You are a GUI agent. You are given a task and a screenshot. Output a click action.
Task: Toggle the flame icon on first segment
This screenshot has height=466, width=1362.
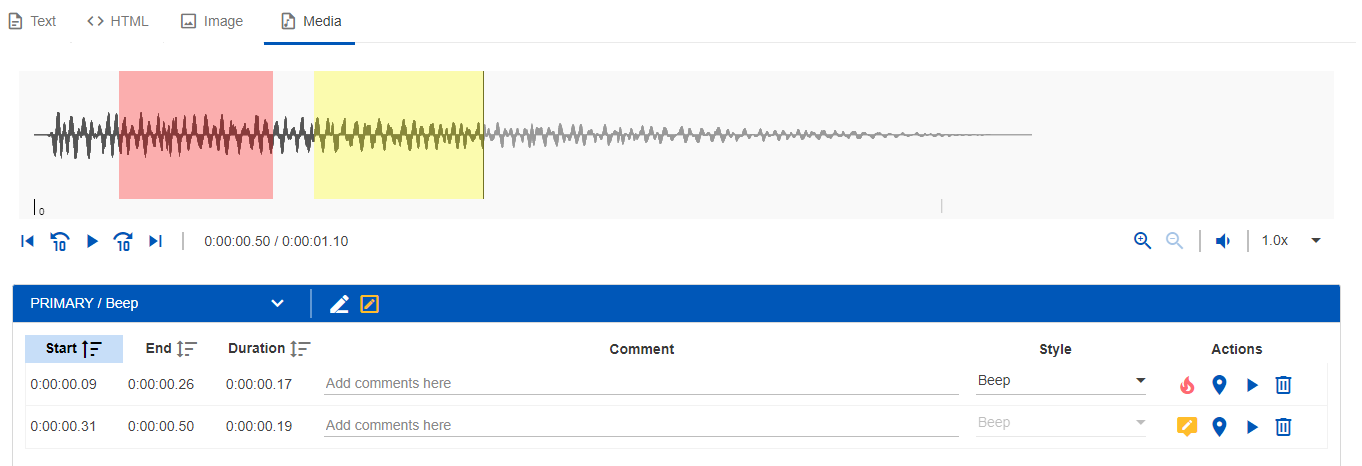[x=1187, y=385]
